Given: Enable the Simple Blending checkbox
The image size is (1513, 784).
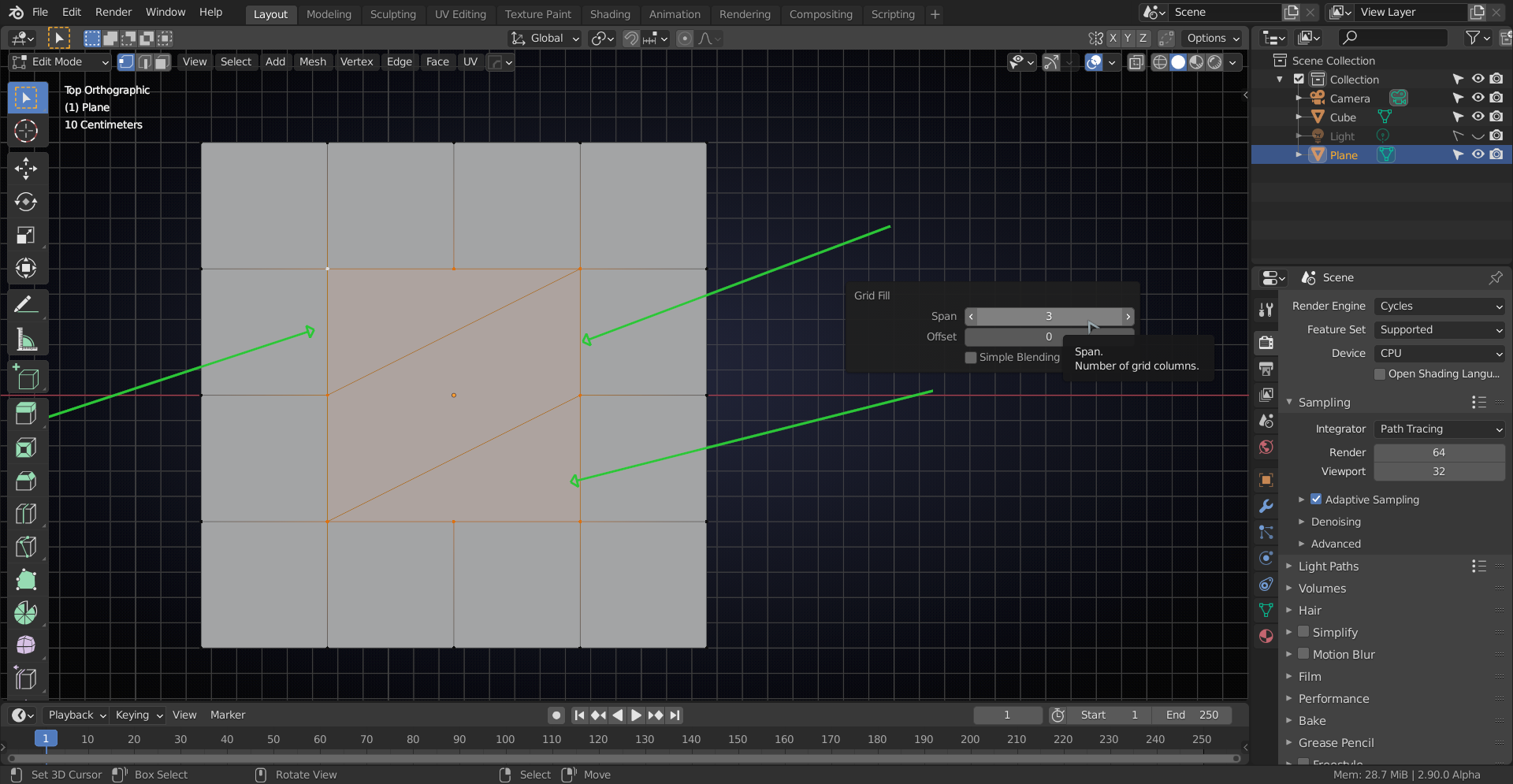Looking at the screenshot, I should 971,358.
